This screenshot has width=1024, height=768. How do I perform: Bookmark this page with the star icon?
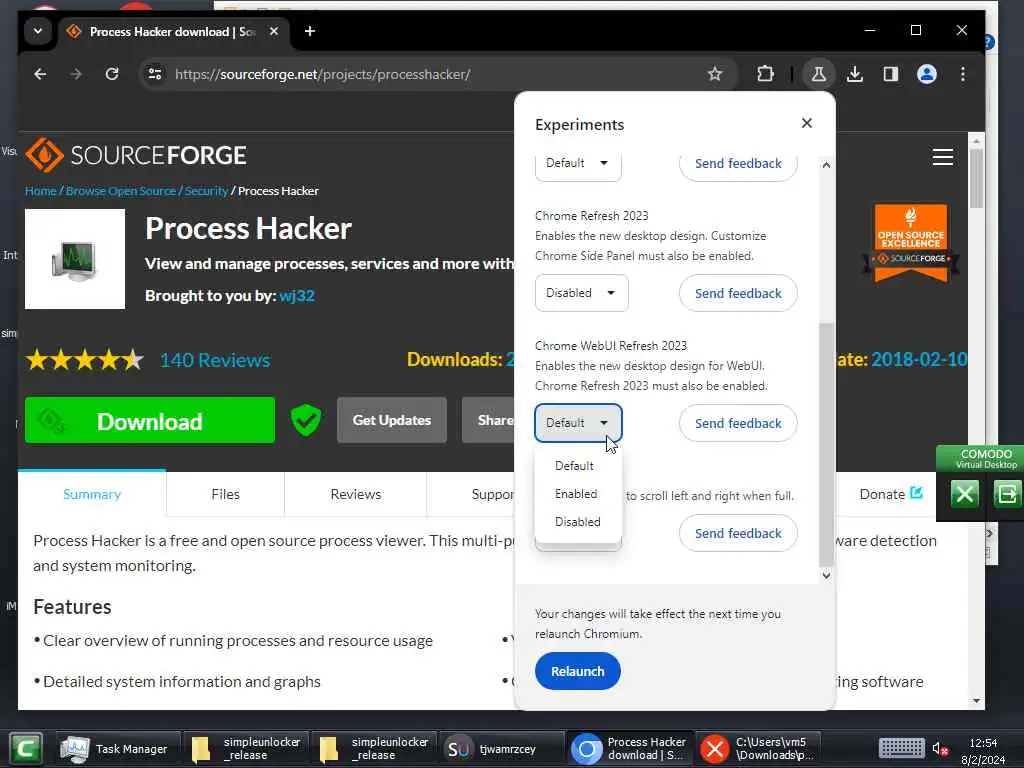(715, 74)
